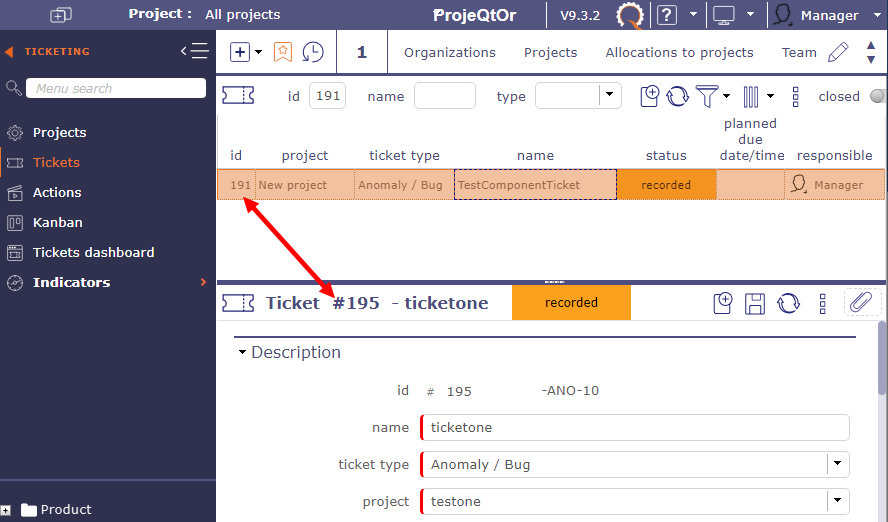Click the Organizations link
Image resolution: width=888 pixels, height=522 pixels.
coord(449,52)
